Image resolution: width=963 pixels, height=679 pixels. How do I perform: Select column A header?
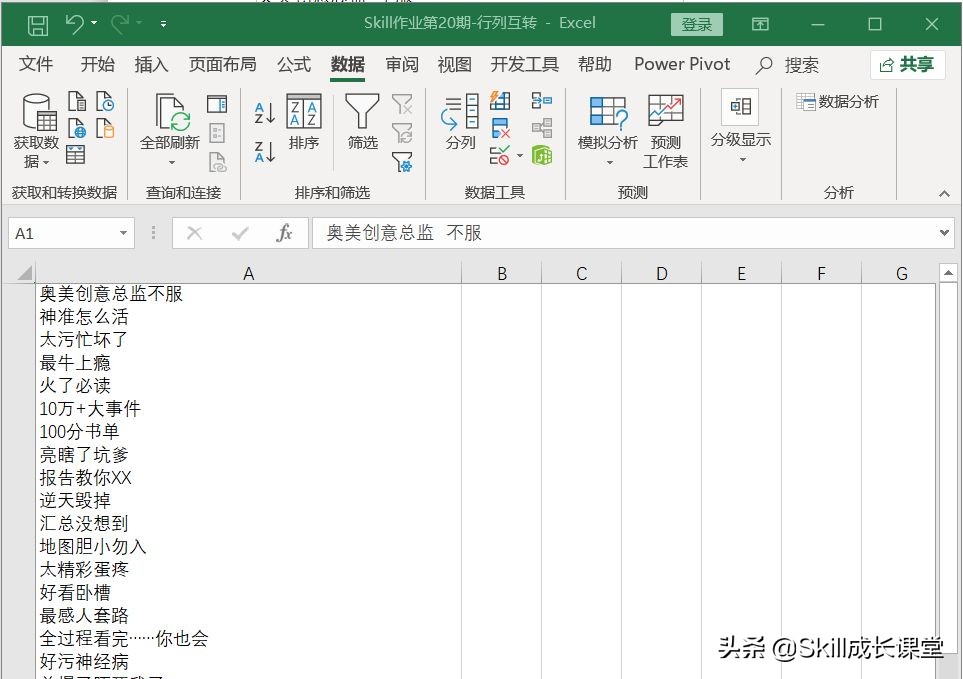point(247,271)
